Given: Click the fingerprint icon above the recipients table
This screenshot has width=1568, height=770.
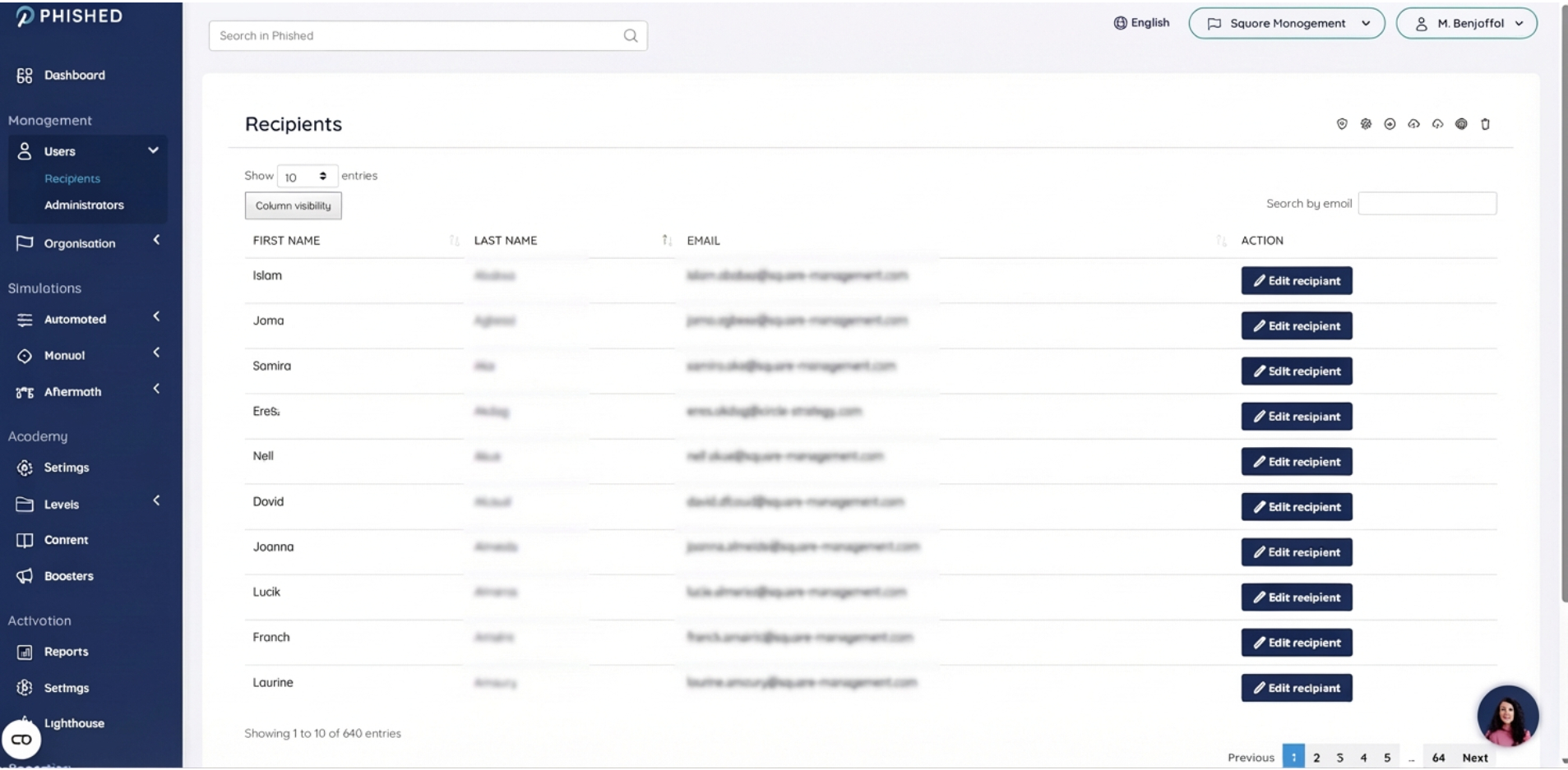Looking at the screenshot, I should 1461,124.
